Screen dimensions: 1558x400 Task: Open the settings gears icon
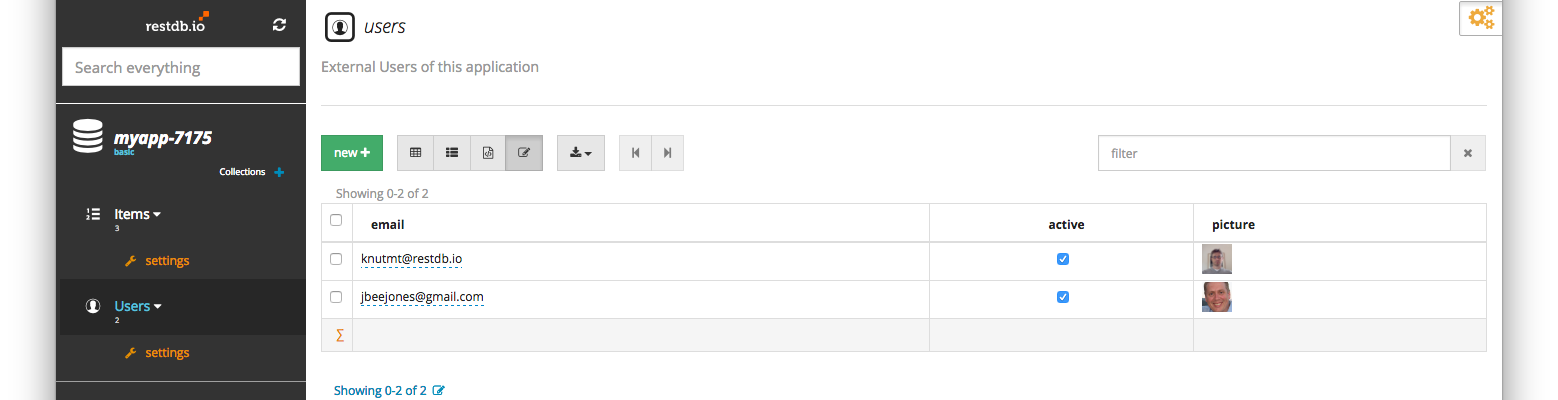tap(1481, 17)
